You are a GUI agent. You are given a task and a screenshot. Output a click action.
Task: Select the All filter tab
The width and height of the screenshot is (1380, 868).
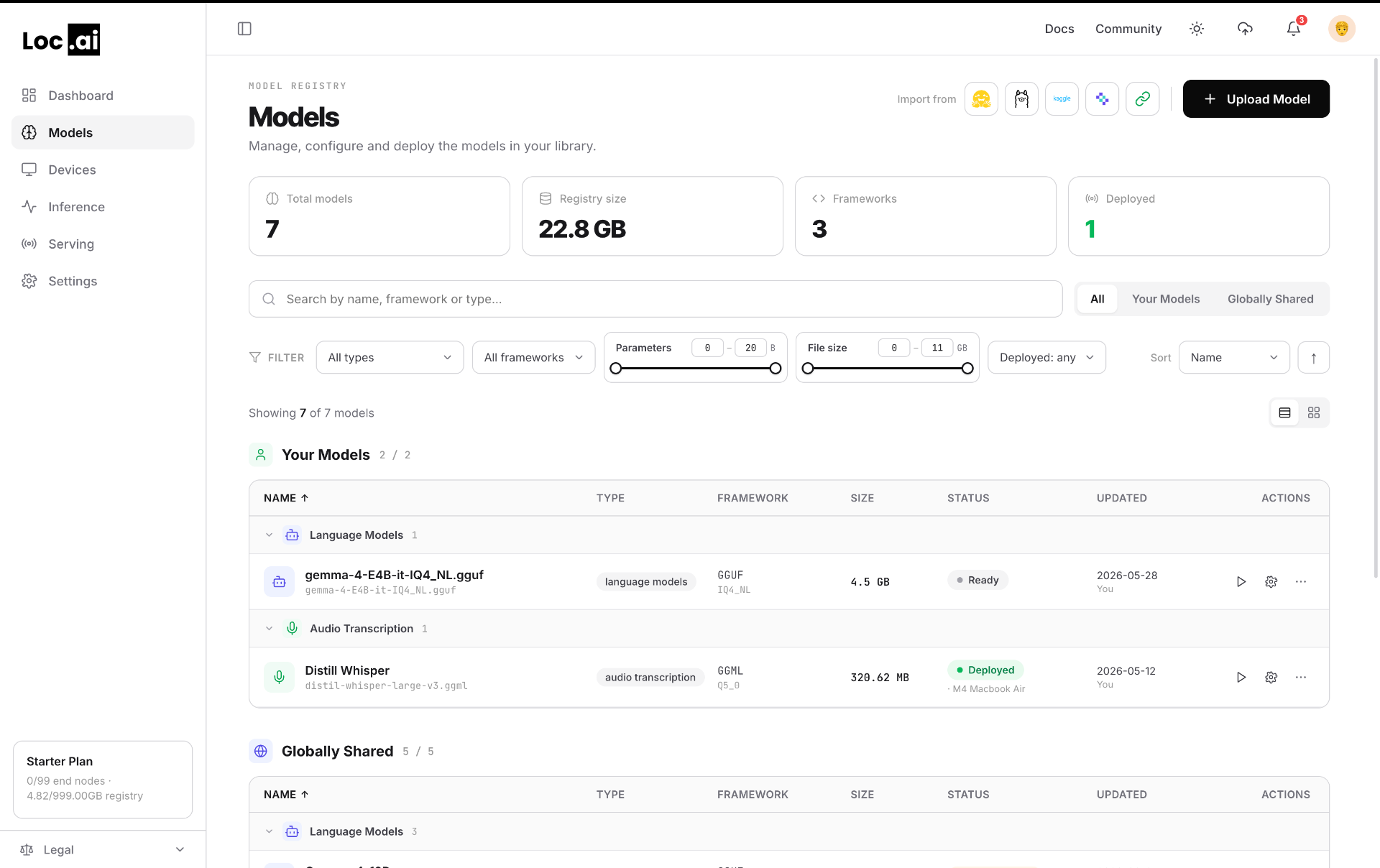(x=1097, y=299)
